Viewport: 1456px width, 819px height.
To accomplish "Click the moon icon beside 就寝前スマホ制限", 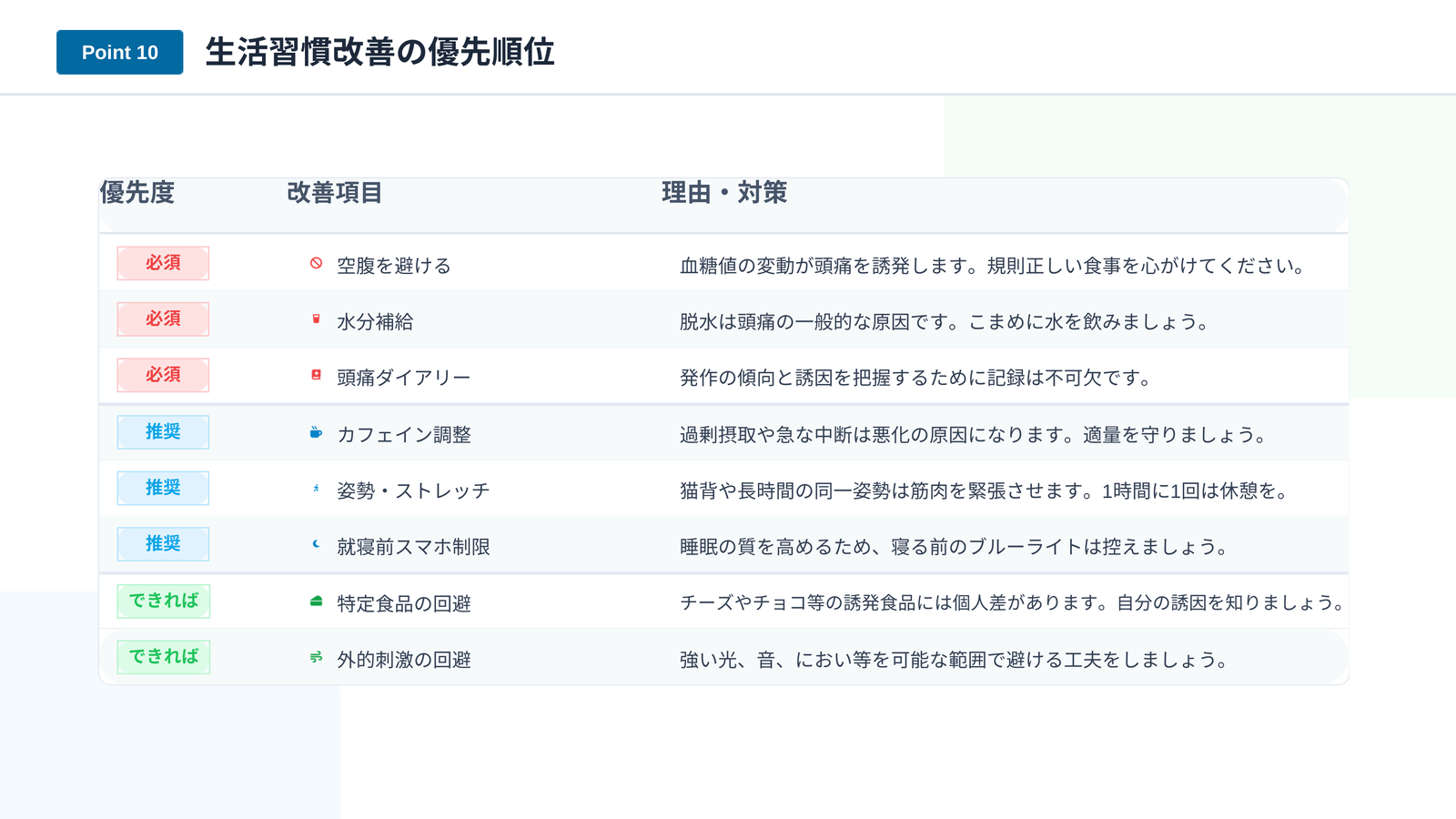I will pyautogui.click(x=316, y=544).
